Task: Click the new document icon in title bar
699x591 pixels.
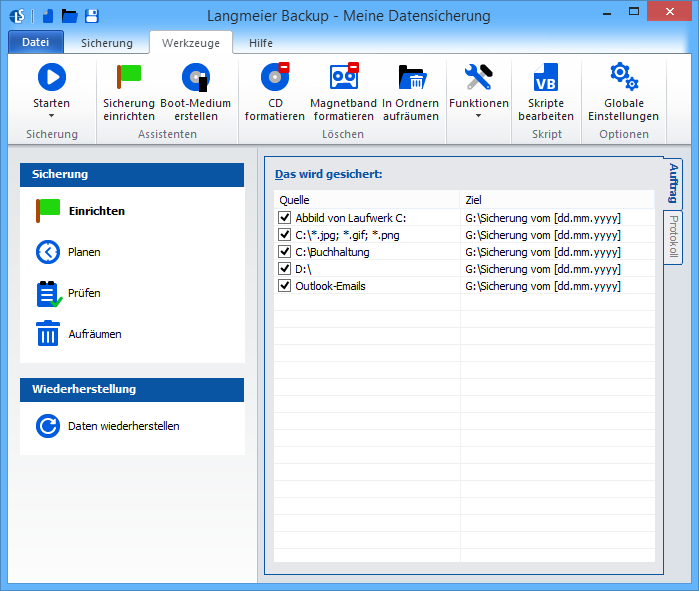Action: 48,16
